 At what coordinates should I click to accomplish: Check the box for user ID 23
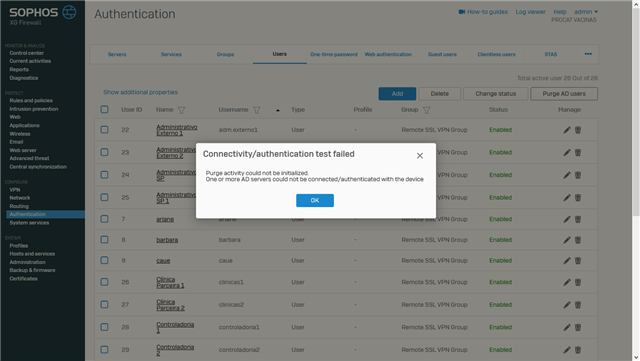104,152
